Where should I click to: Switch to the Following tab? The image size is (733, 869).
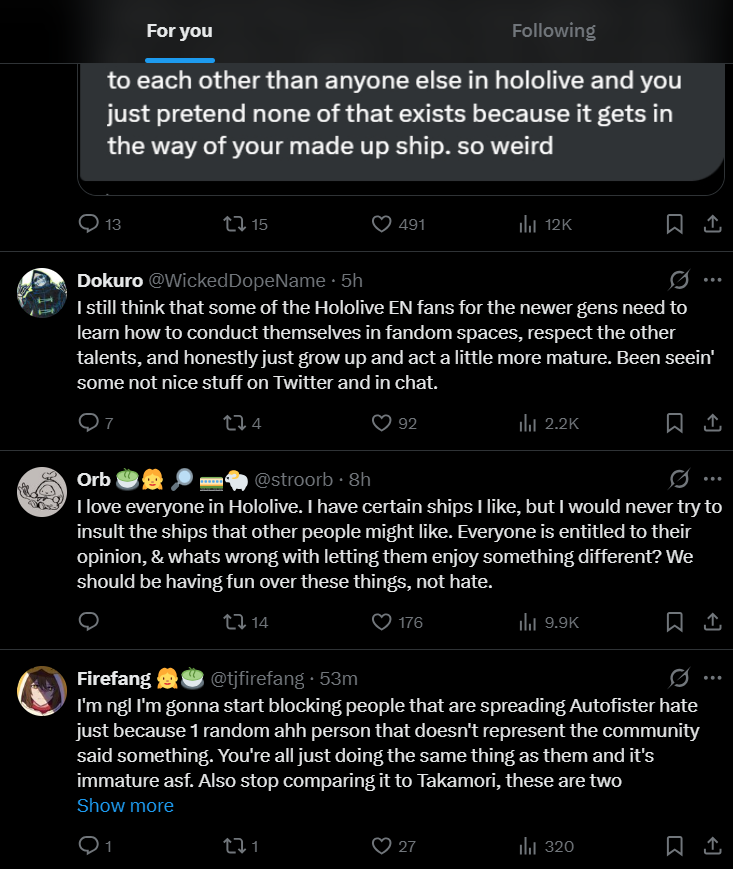[x=553, y=31]
